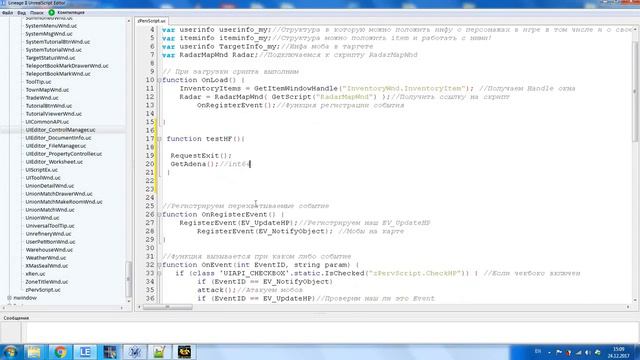The width and height of the screenshot is (640, 360).
Task: Collapse the OnRegisterEvent function fold marker
Action: [x=159, y=215]
